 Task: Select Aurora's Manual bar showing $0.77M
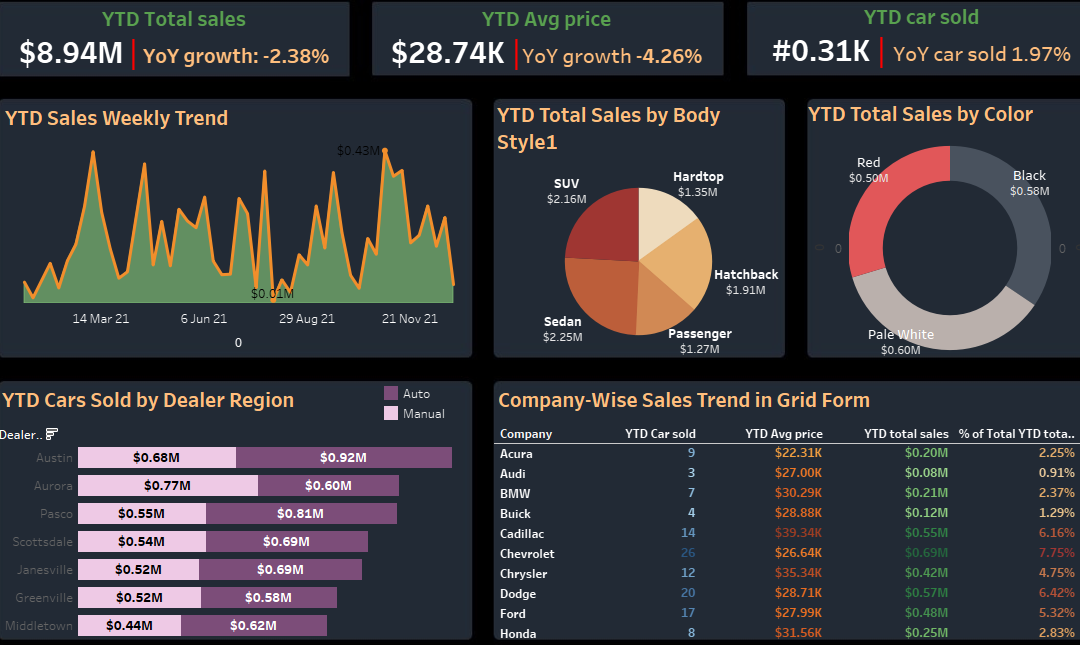(x=167, y=486)
